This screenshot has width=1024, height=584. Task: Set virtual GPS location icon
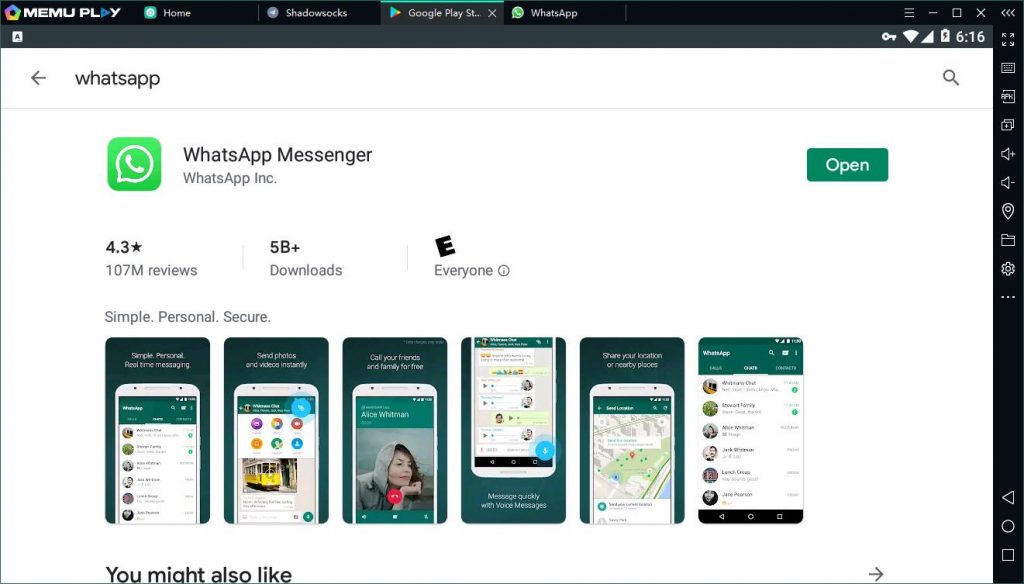[1007, 211]
